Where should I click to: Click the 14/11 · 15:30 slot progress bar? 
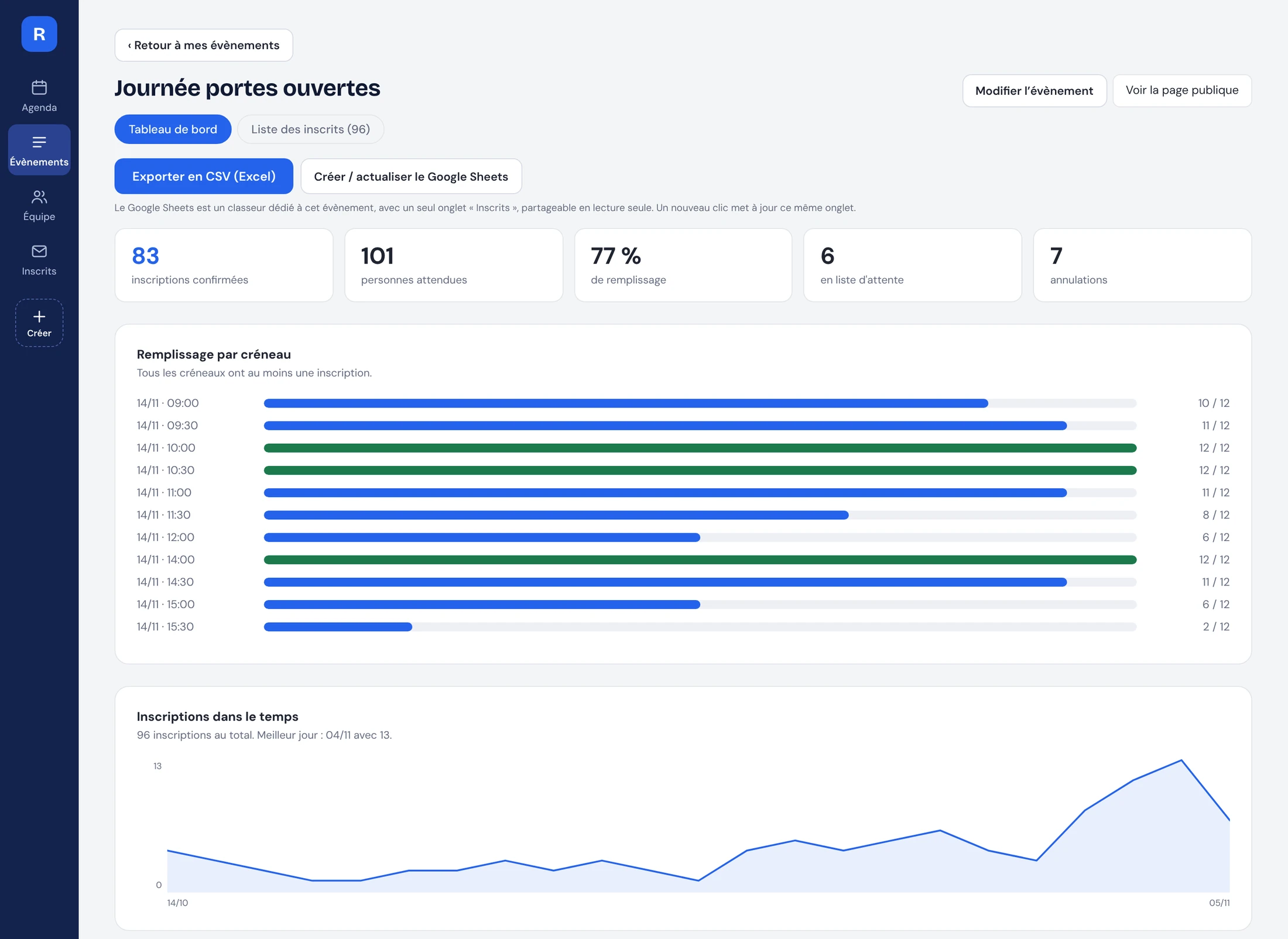(x=700, y=627)
